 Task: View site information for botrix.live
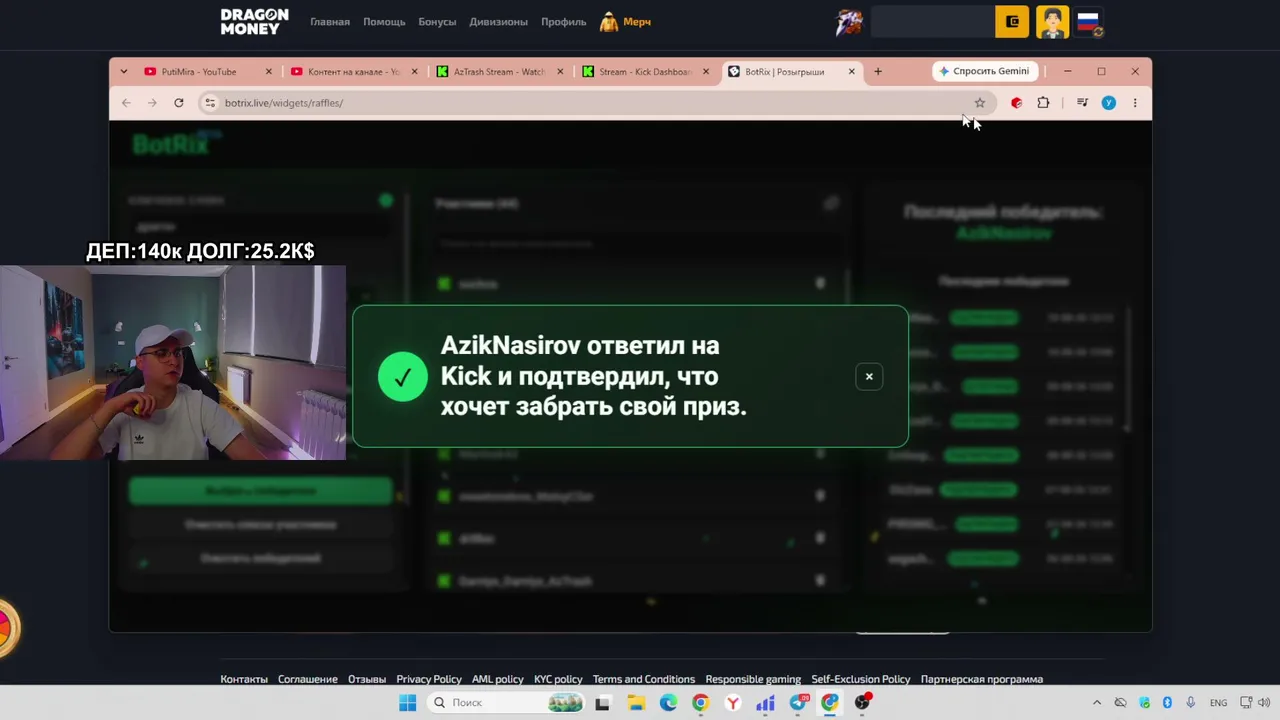tap(209, 103)
